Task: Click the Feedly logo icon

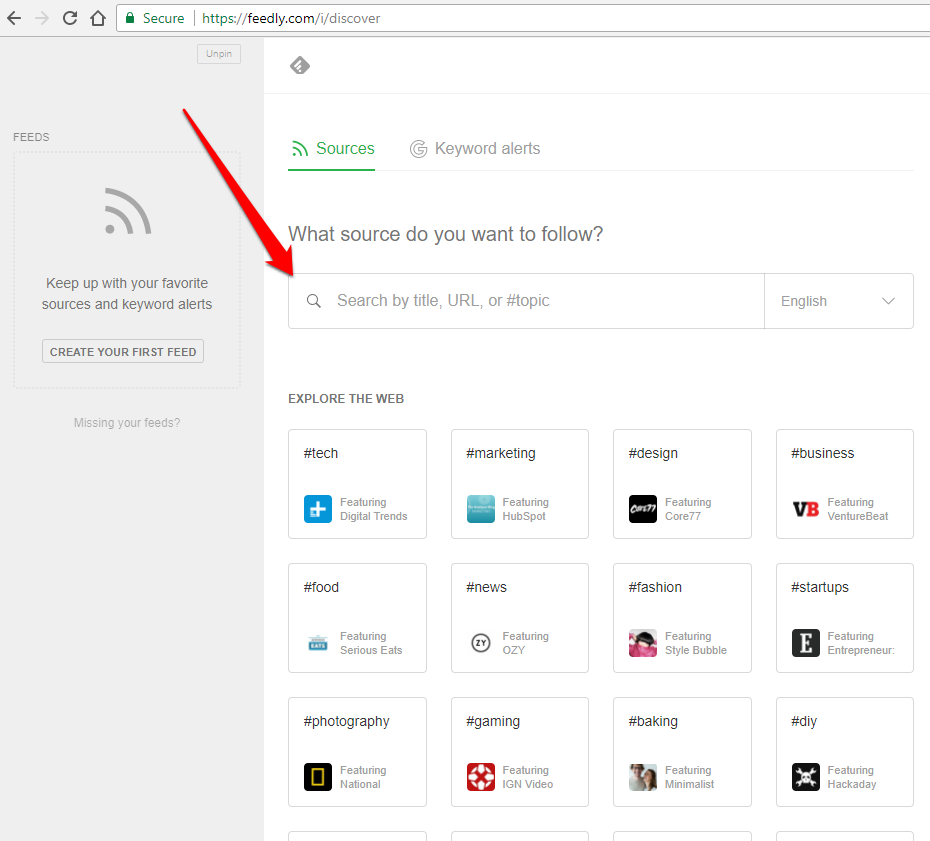Action: [x=300, y=66]
